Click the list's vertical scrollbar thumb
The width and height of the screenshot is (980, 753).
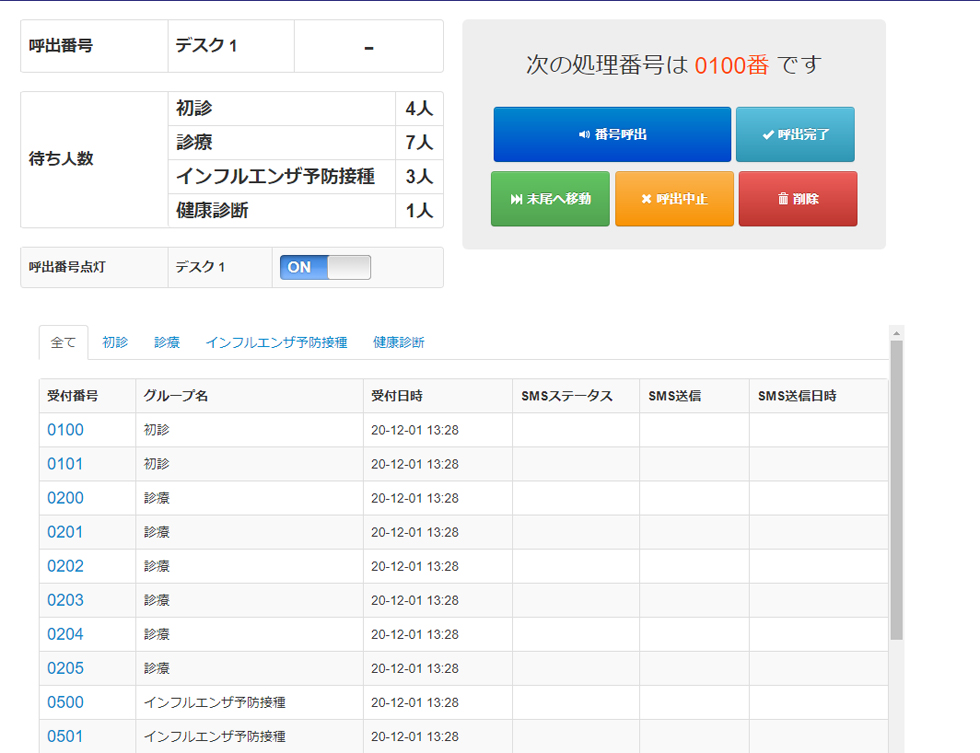(896, 491)
